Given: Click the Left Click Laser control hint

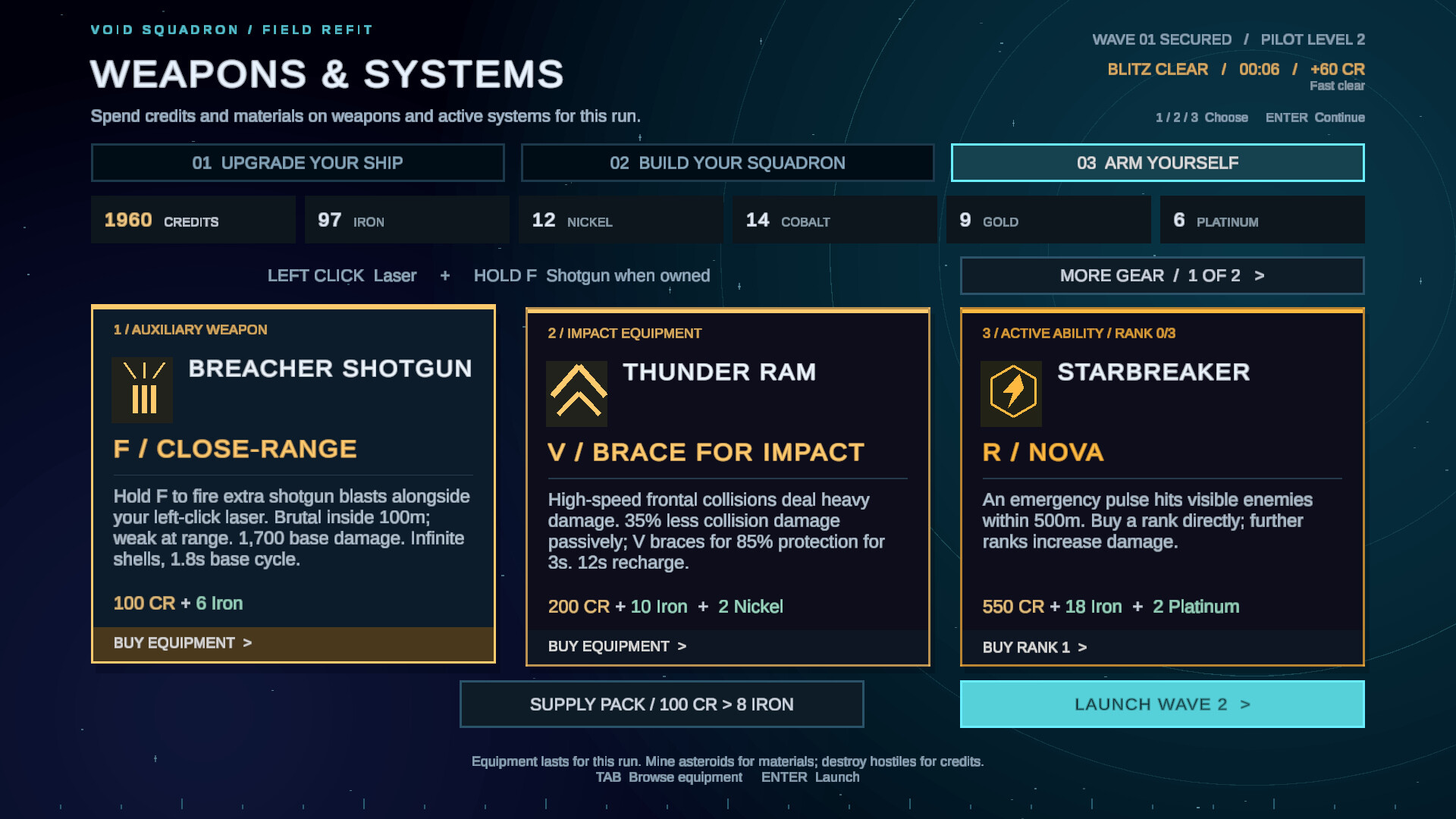Looking at the screenshot, I should pos(342,276).
